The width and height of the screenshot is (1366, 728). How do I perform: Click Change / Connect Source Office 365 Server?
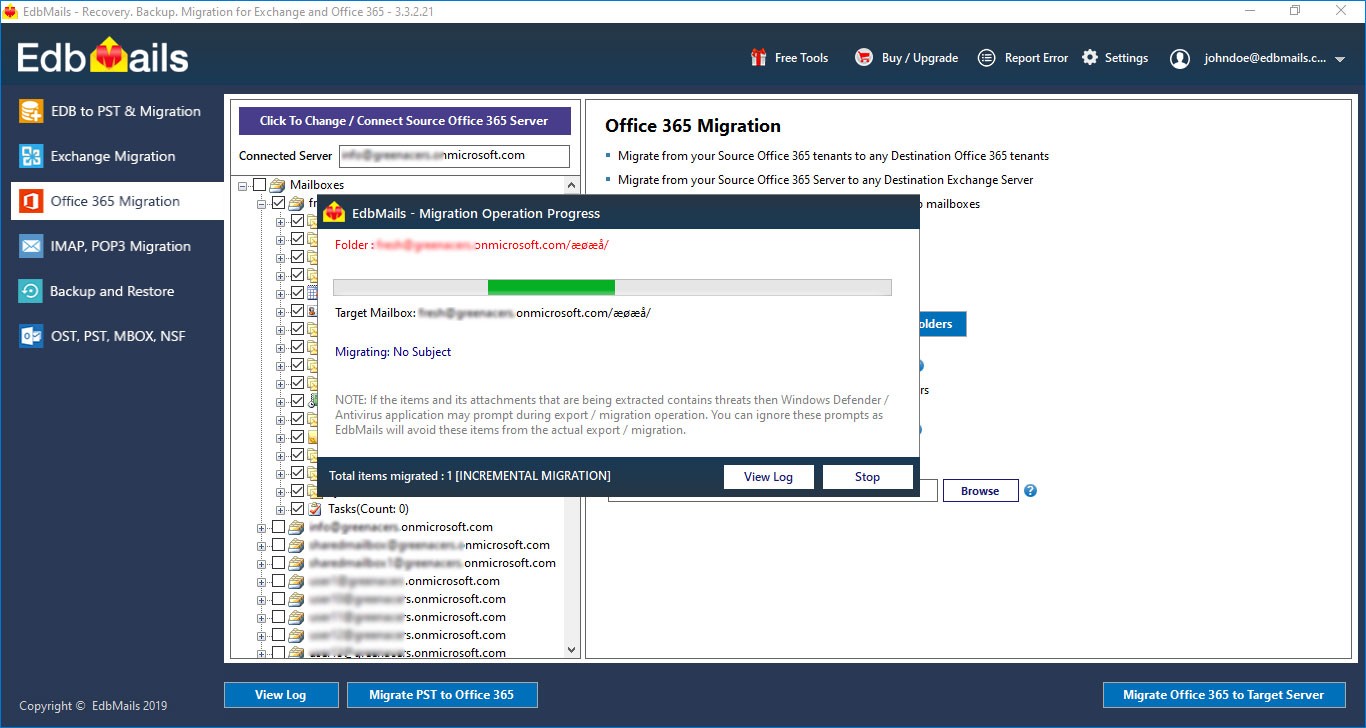tap(404, 121)
